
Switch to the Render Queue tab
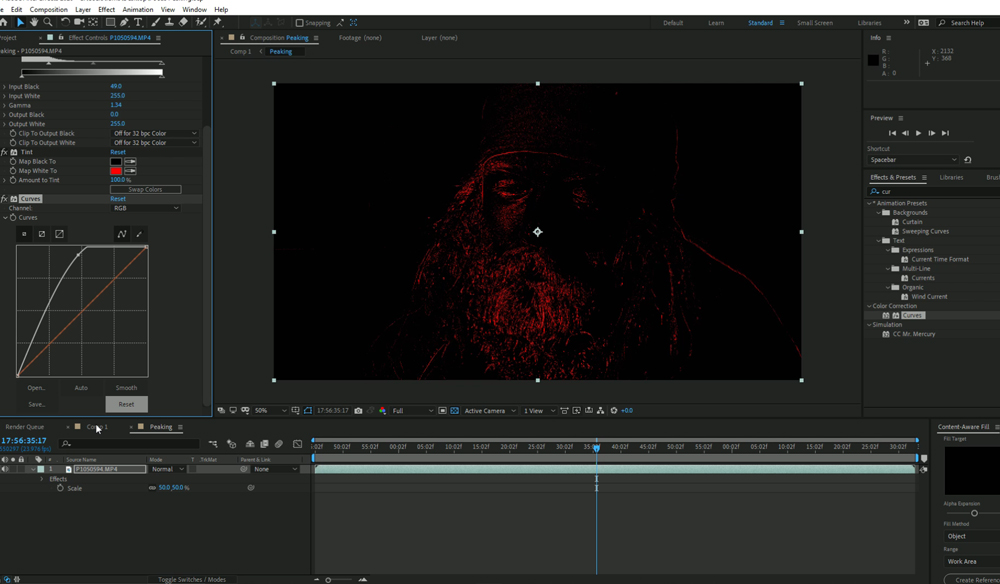tap(25, 427)
